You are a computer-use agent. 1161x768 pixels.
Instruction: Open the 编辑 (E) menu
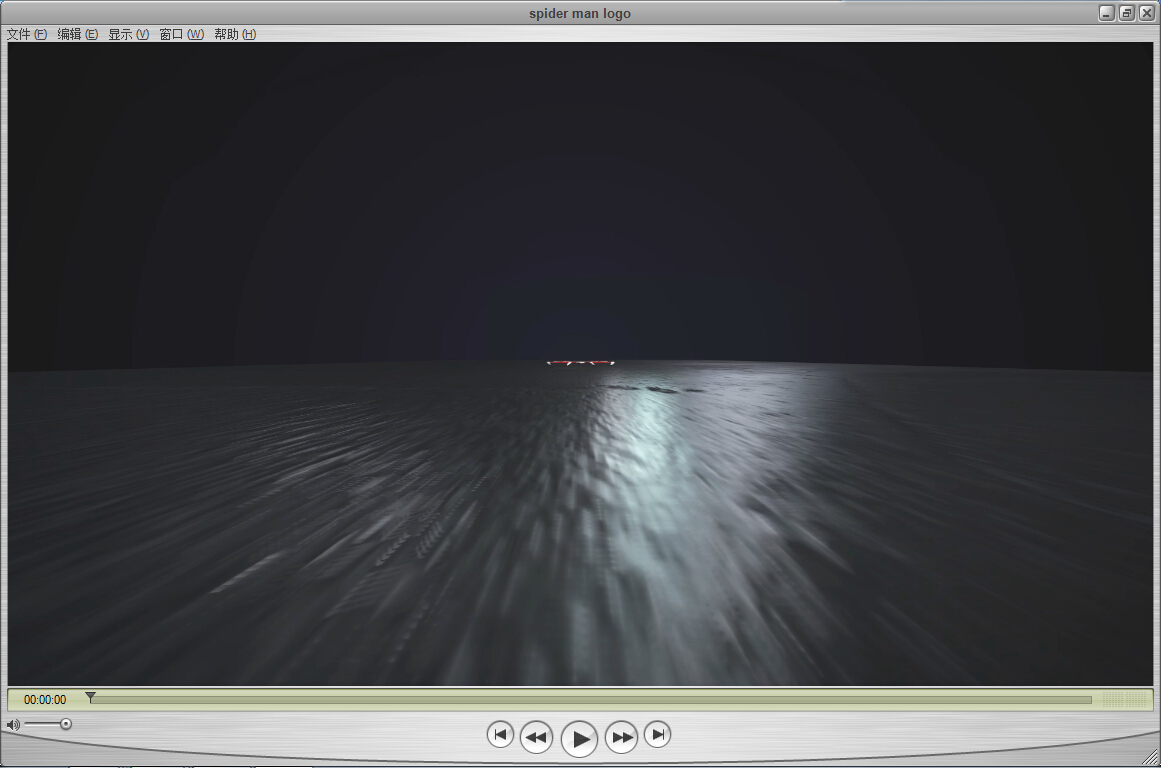[77, 34]
